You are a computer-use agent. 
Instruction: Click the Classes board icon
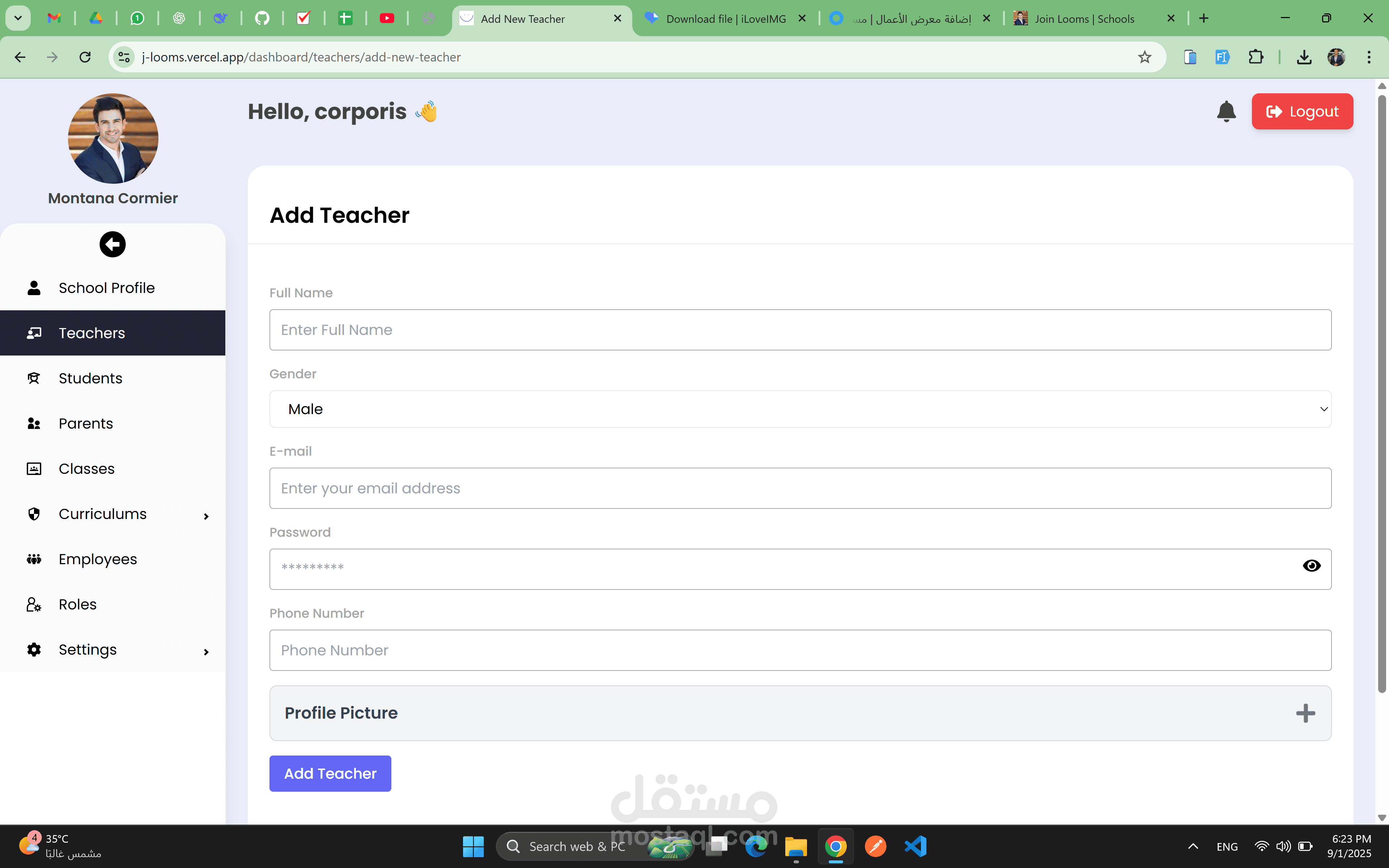pyautogui.click(x=34, y=469)
